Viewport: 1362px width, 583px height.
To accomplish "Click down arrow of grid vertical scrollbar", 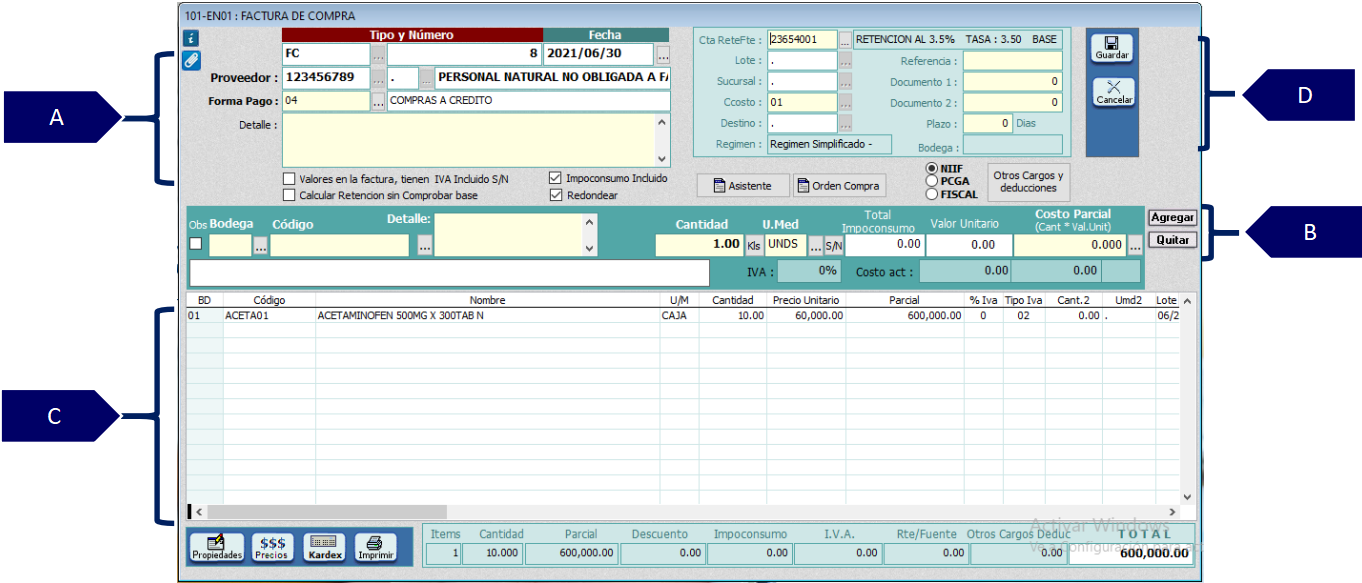I will (1187, 496).
